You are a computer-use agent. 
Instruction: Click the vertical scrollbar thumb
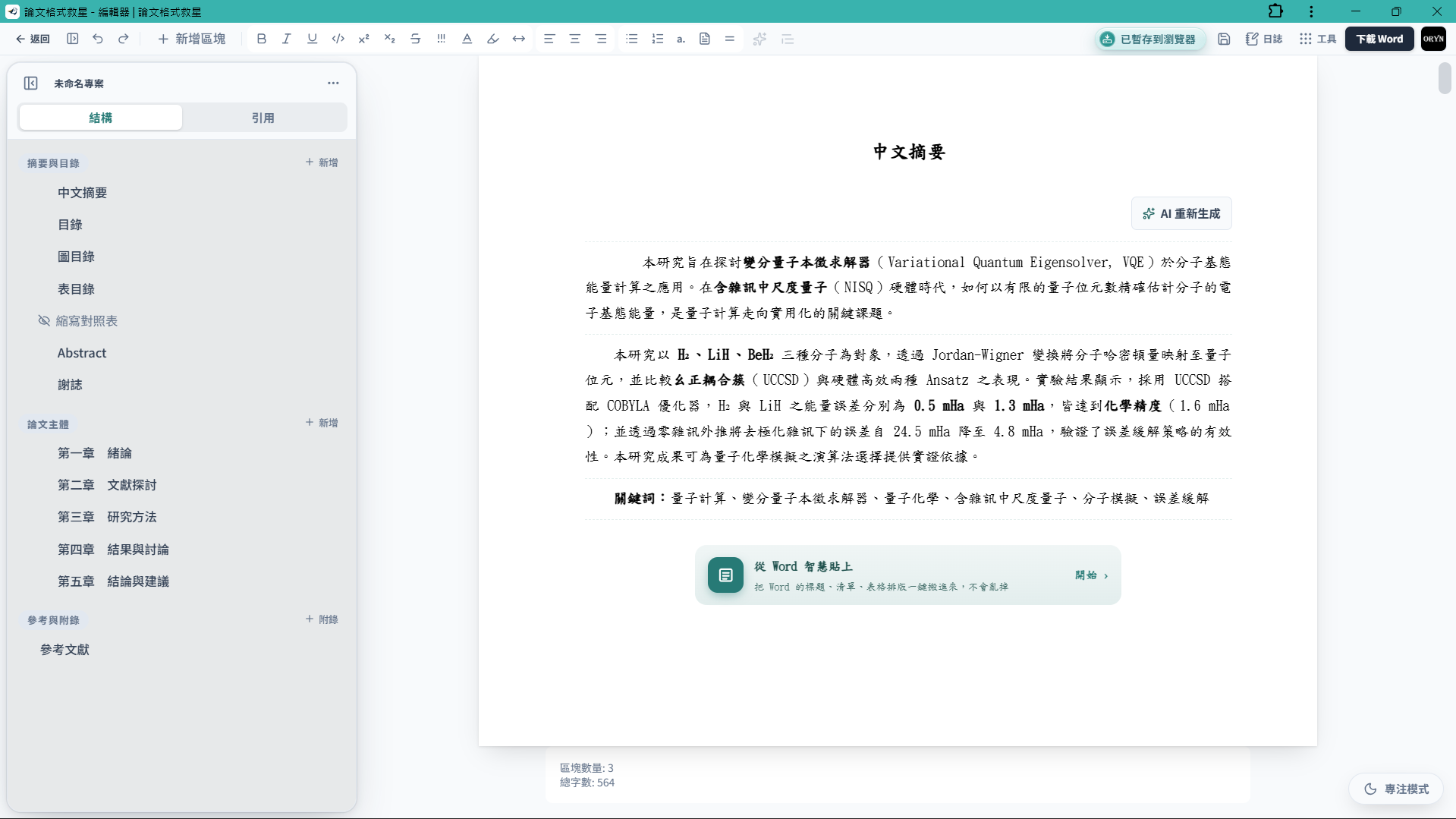1445,78
